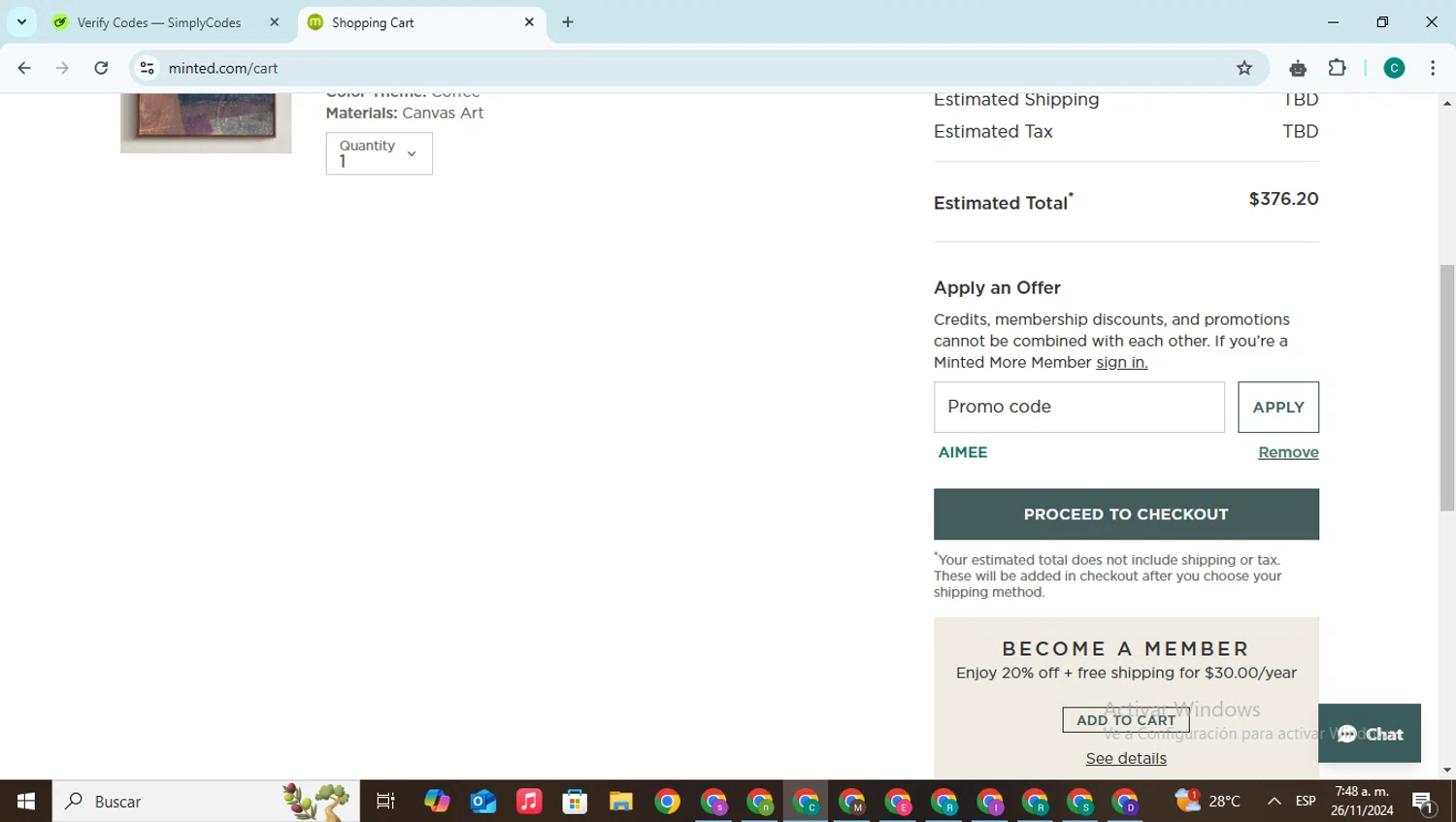Click Proceed to Checkout
Viewport: 1456px width, 822px height.
[x=1126, y=513]
